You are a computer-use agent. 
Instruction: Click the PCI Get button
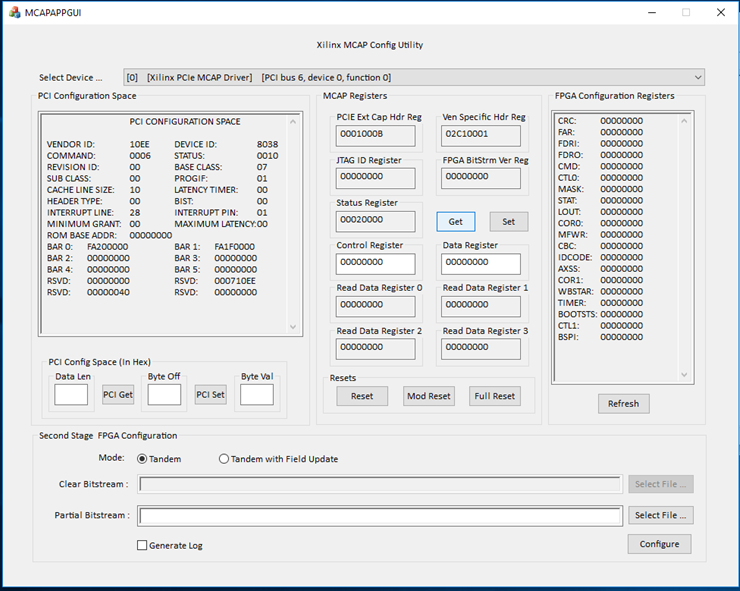[x=118, y=395]
